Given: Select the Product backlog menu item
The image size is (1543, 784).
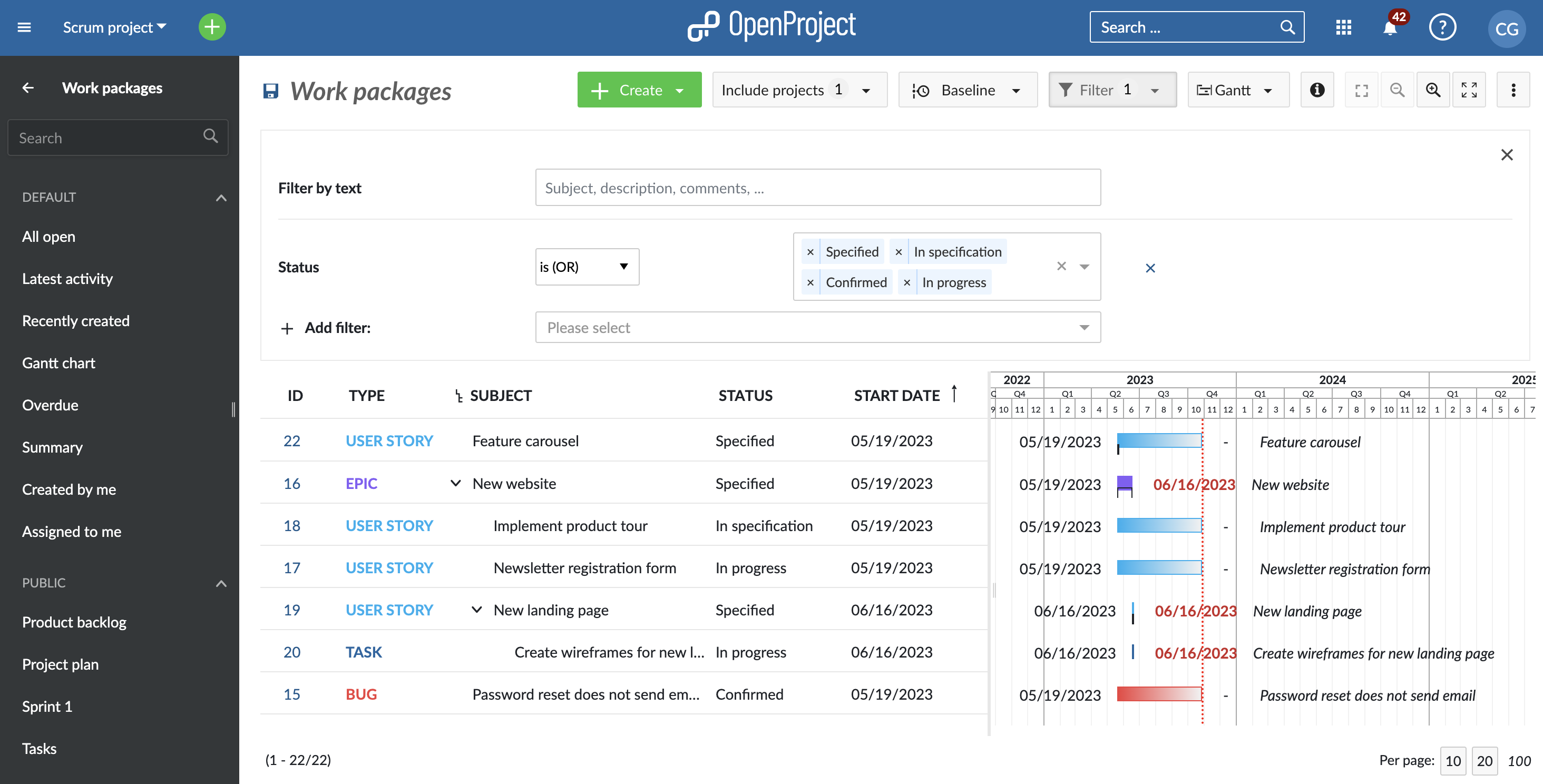Looking at the screenshot, I should tap(74, 621).
